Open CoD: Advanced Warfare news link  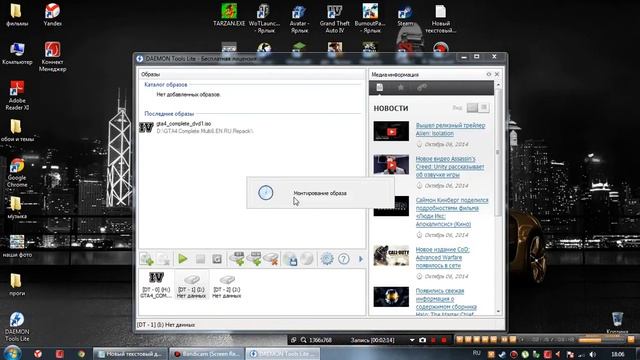(442, 257)
